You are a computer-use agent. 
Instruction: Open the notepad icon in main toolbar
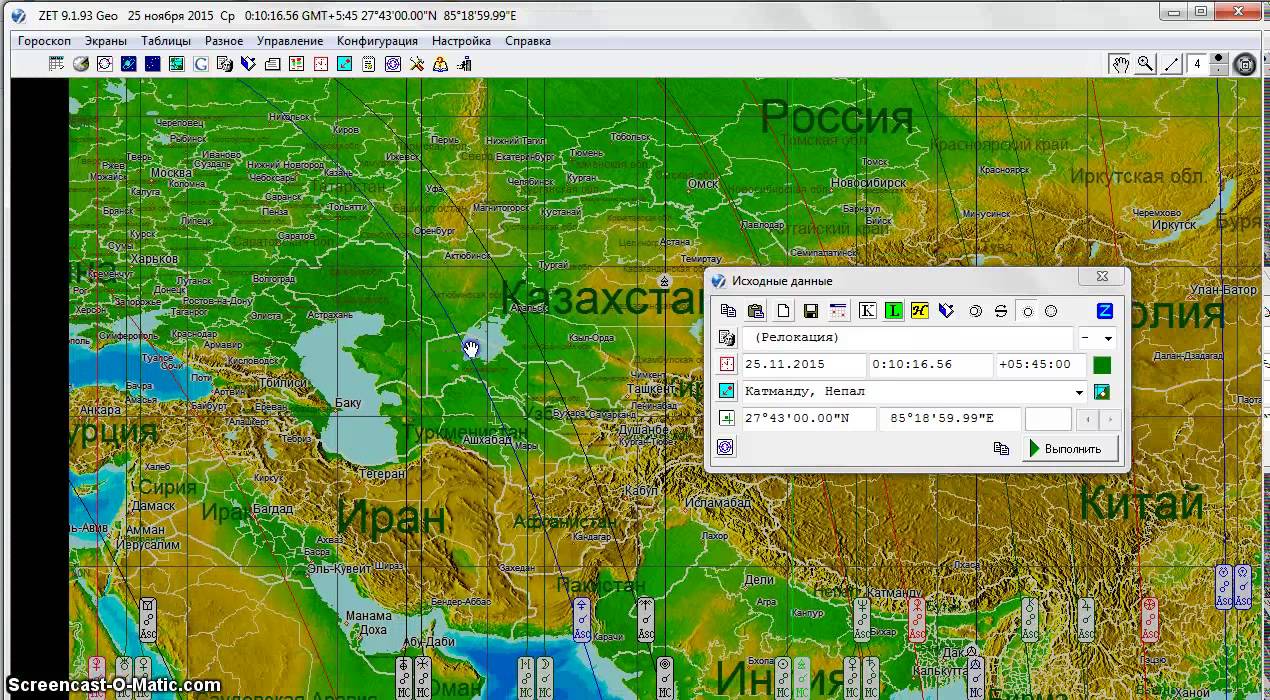tap(369, 64)
